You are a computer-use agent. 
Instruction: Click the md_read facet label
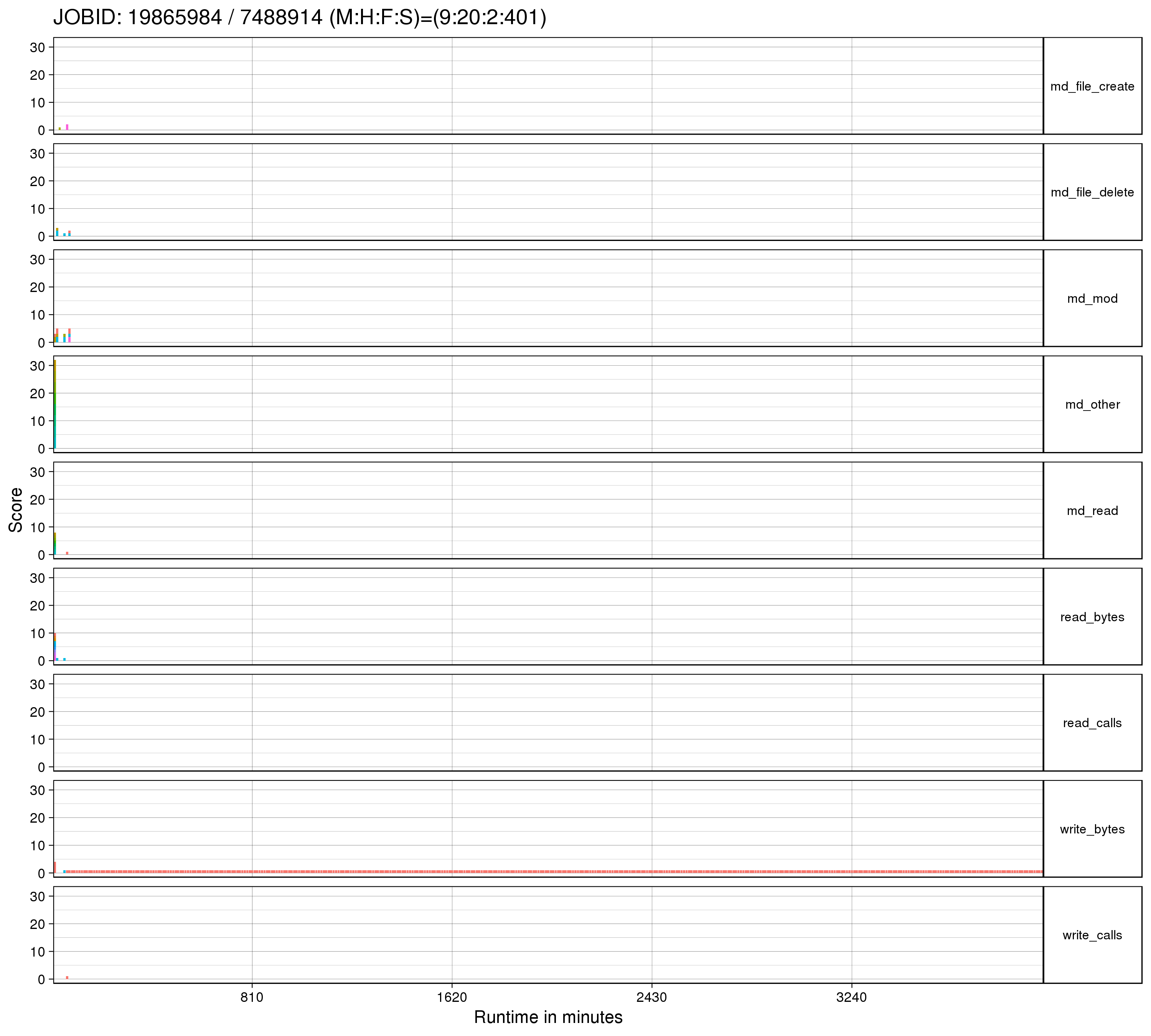[x=1092, y=511]
